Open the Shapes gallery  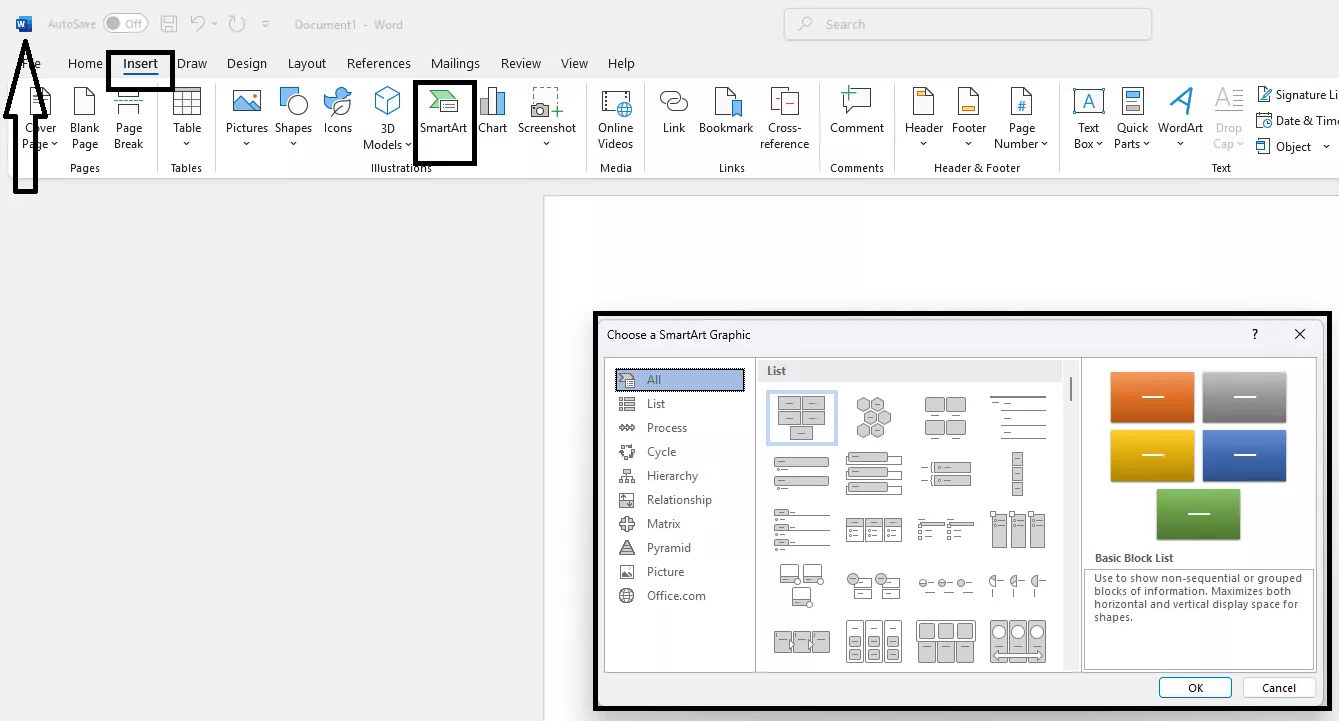293,118
